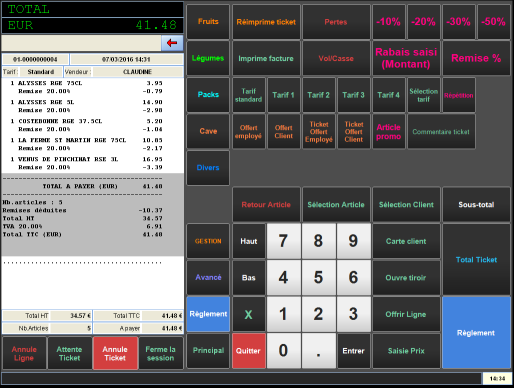Click the green X multiply key
Viewport: 514px width, 388px height.
[x=249, y=314]
